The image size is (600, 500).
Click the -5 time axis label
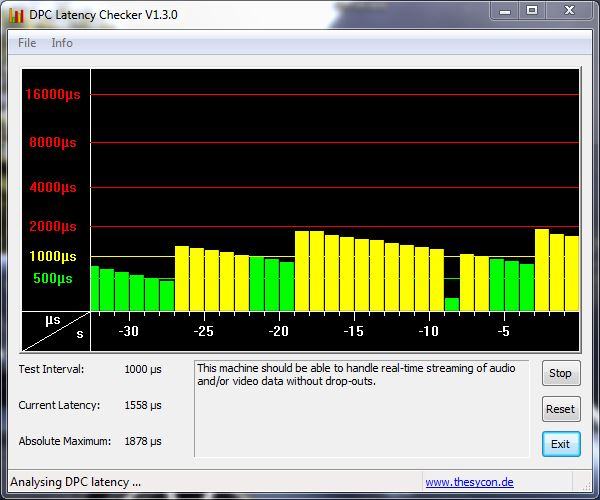pos(504,331)
